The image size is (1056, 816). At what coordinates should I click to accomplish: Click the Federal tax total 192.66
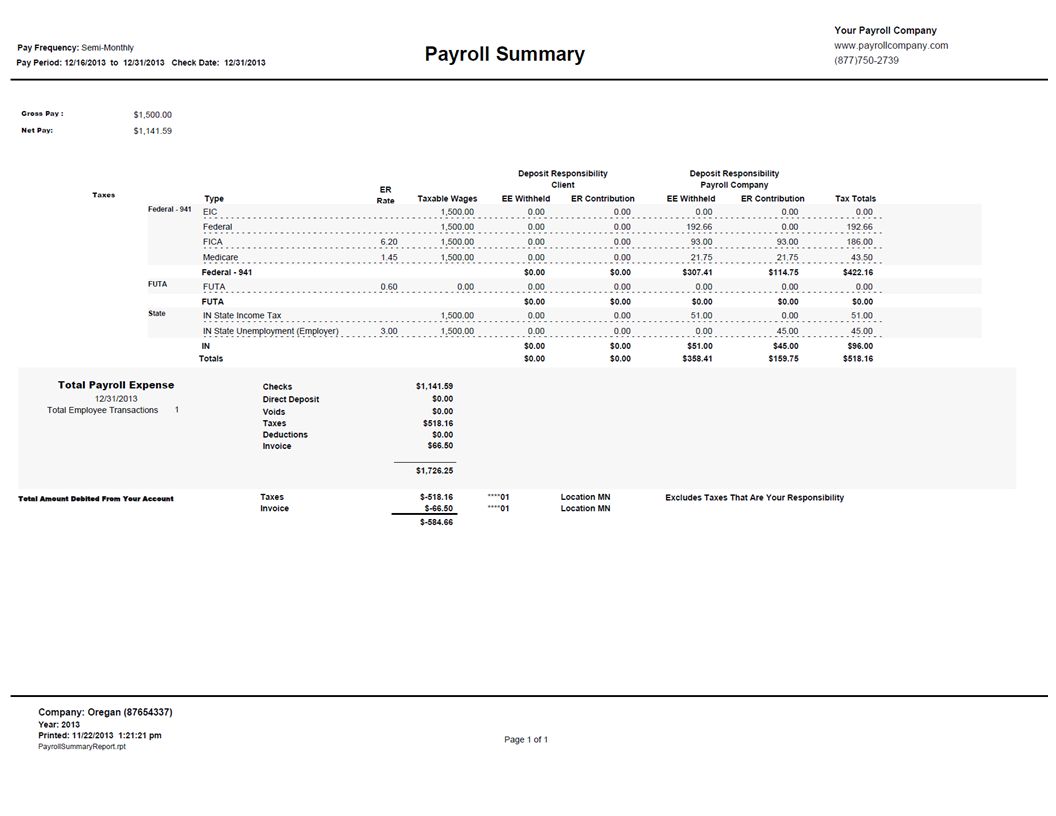coord(859,228)
